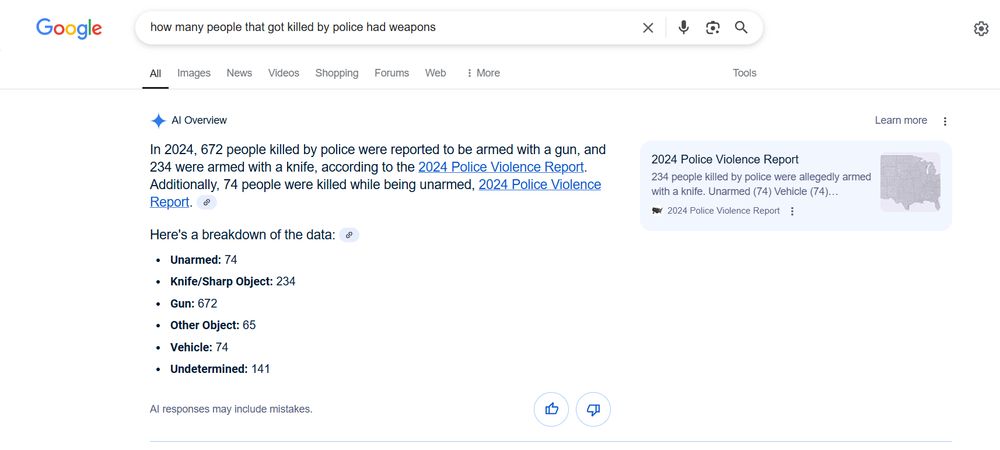1000x450 pixels.
Task: Click source card site name label
Action: click(723, 211)
